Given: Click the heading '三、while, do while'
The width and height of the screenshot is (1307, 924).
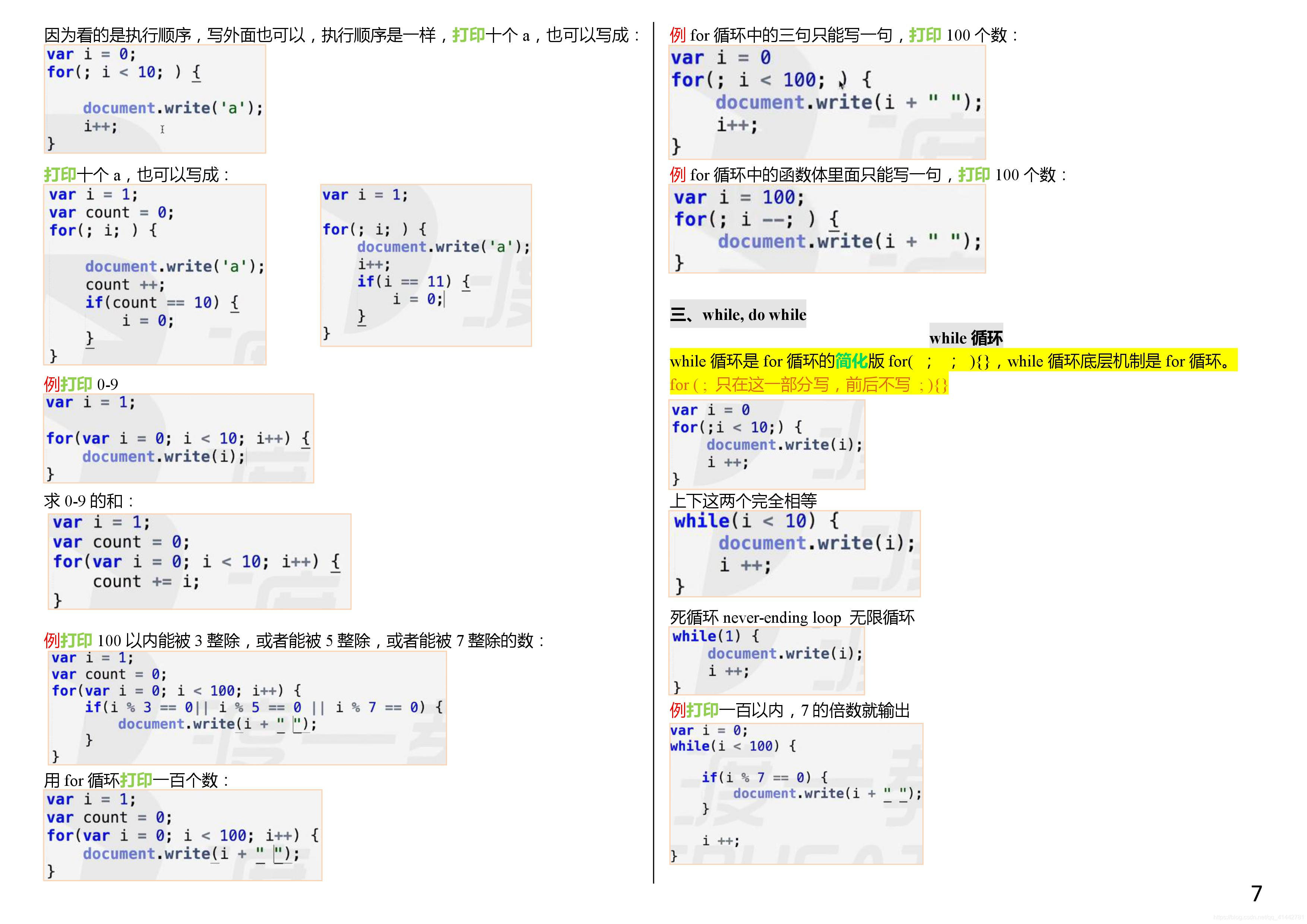Looking at the screenshot, I should (x=738, y=314).
